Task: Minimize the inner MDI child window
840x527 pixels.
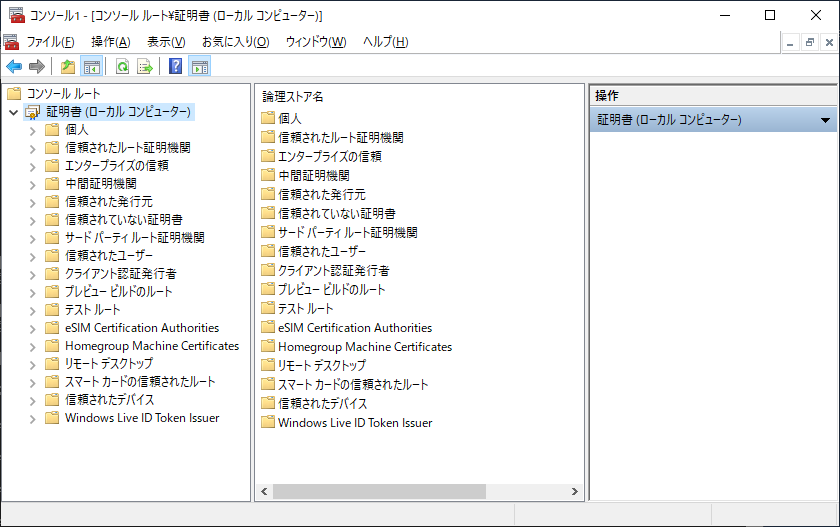Action: 790,42
